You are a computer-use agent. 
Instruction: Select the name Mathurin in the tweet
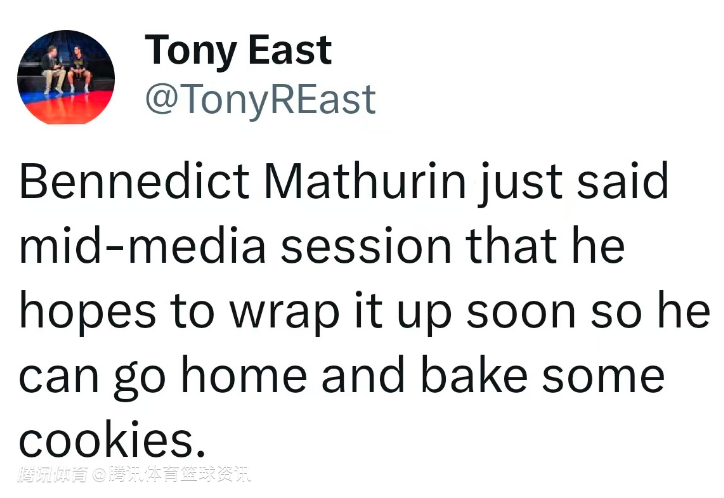(364, 180)
